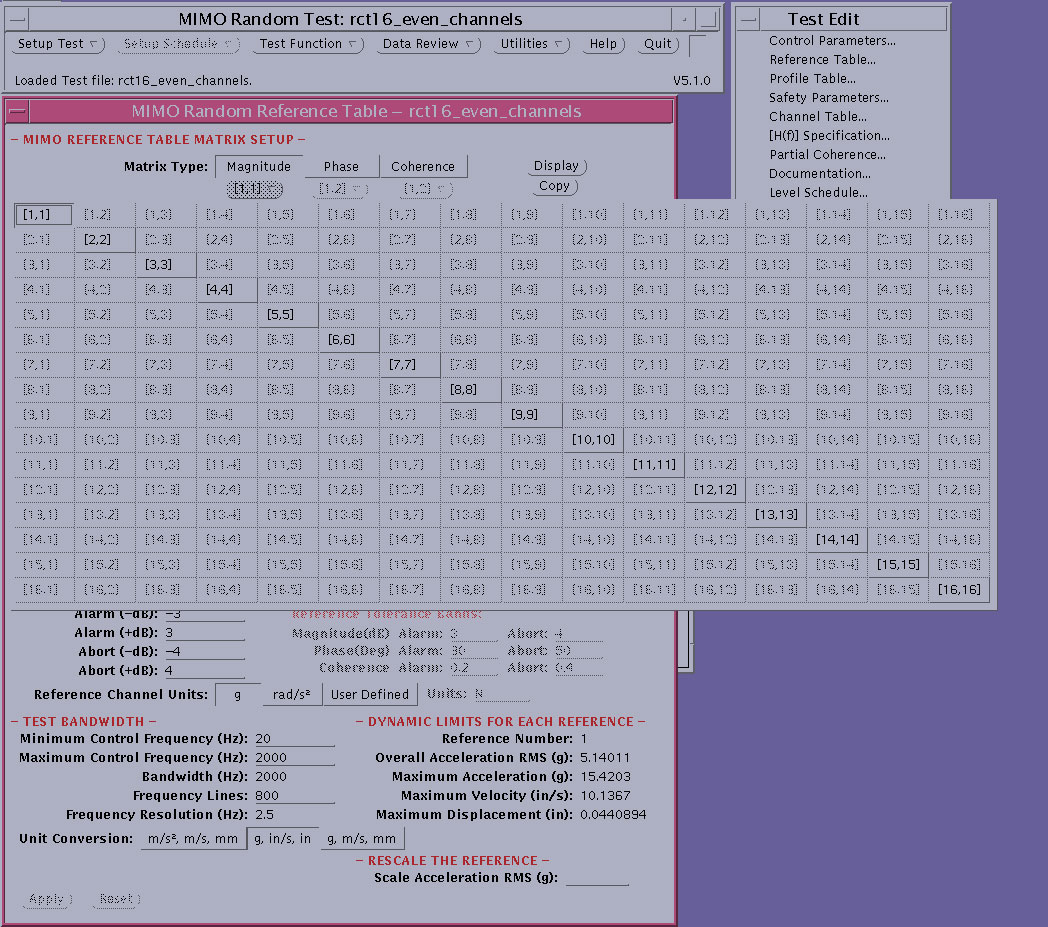Set unit conversion to g, in/s, in
1048x927 pixels.
[x=283, y=839]
